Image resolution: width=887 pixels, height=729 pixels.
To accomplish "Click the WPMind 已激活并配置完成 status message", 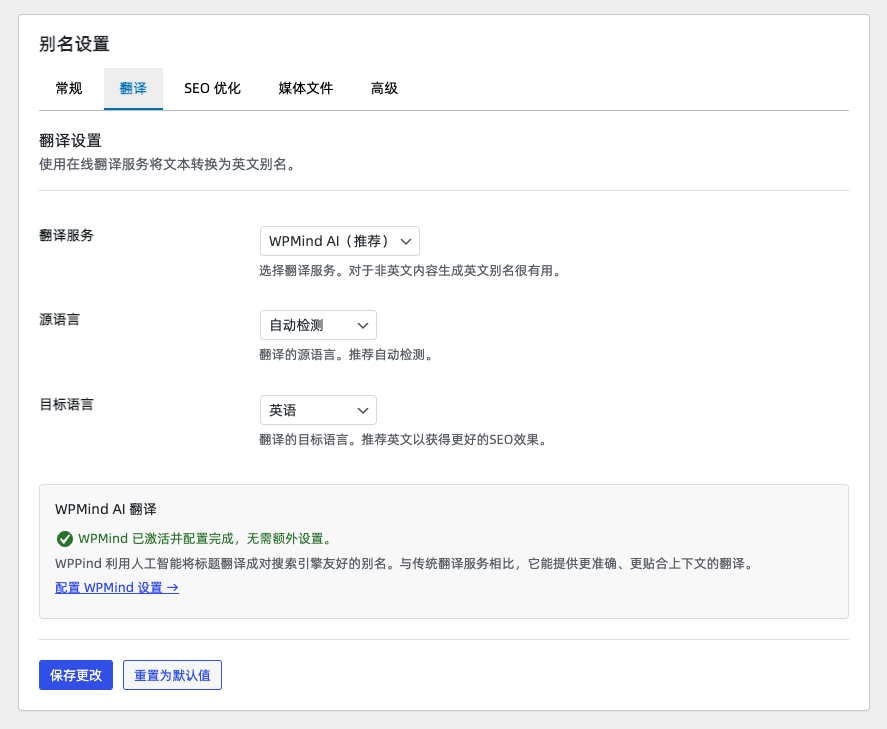I will 204,538.
